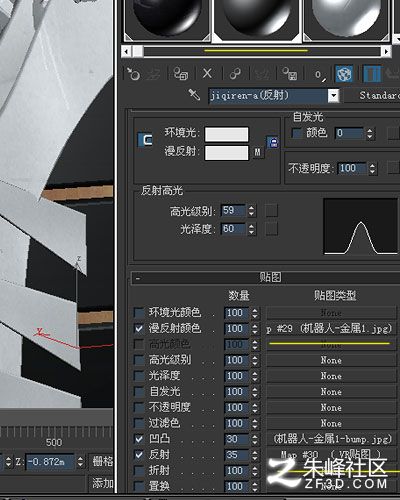Click Put Material to Scene icon
The width and height of the screenshot is (400, 500).
pyautogui.click(x=153, y=74)
